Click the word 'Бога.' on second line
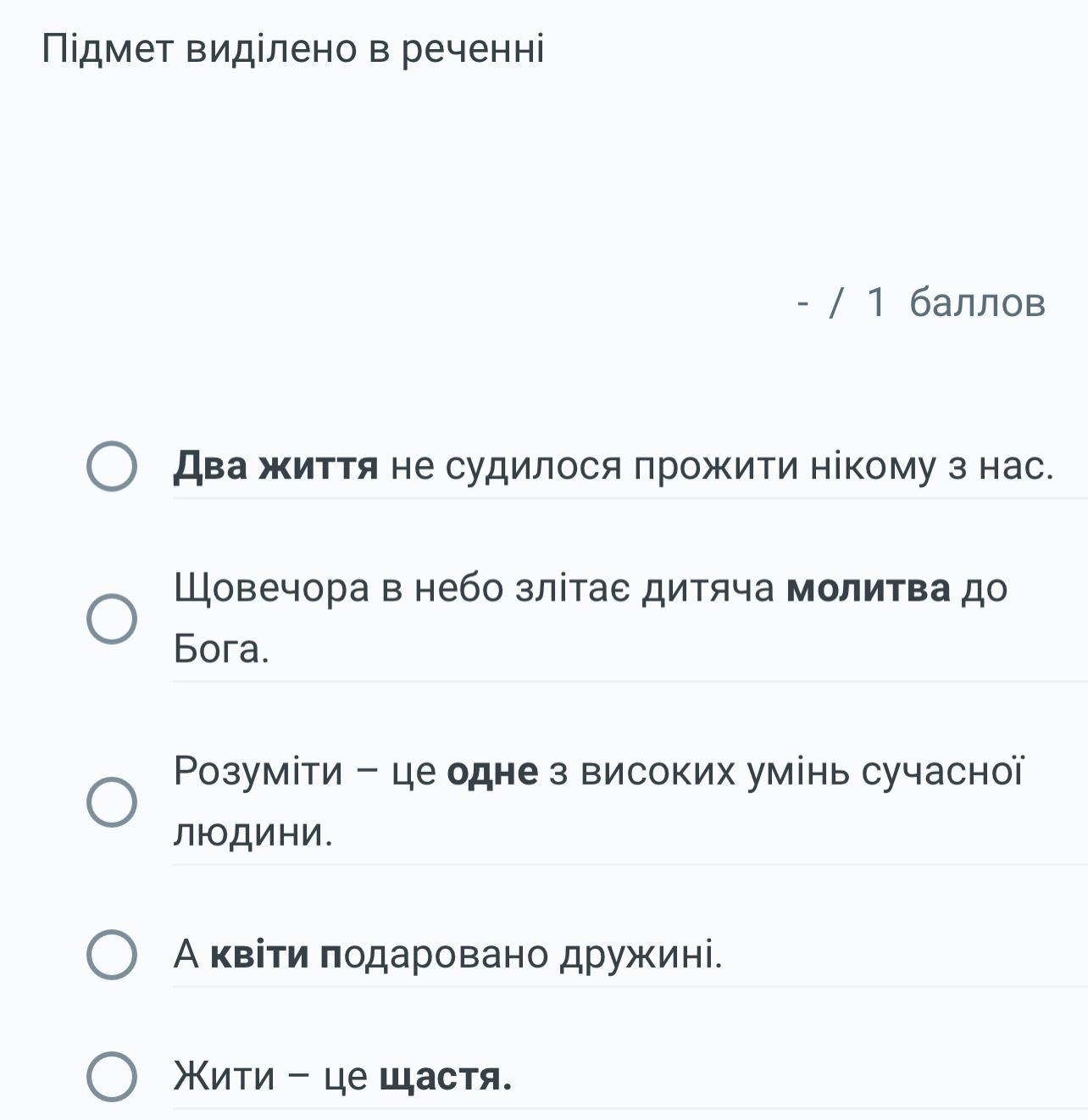The width and height of the screenshot is (1088, 1120). (221, 649)
